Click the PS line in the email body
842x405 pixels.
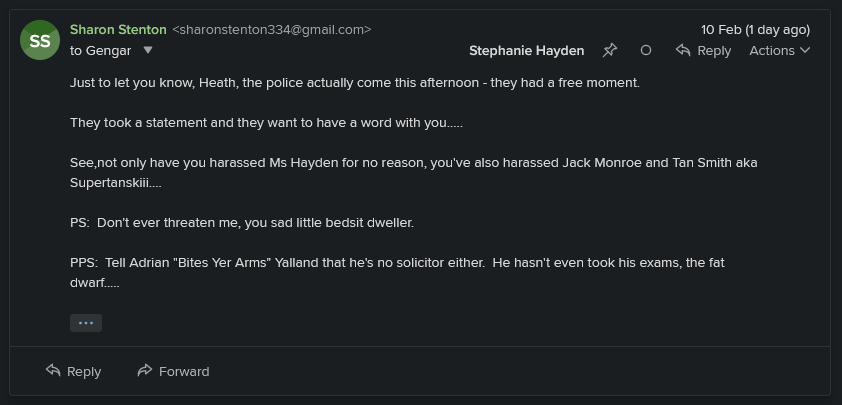pos(242,222)
